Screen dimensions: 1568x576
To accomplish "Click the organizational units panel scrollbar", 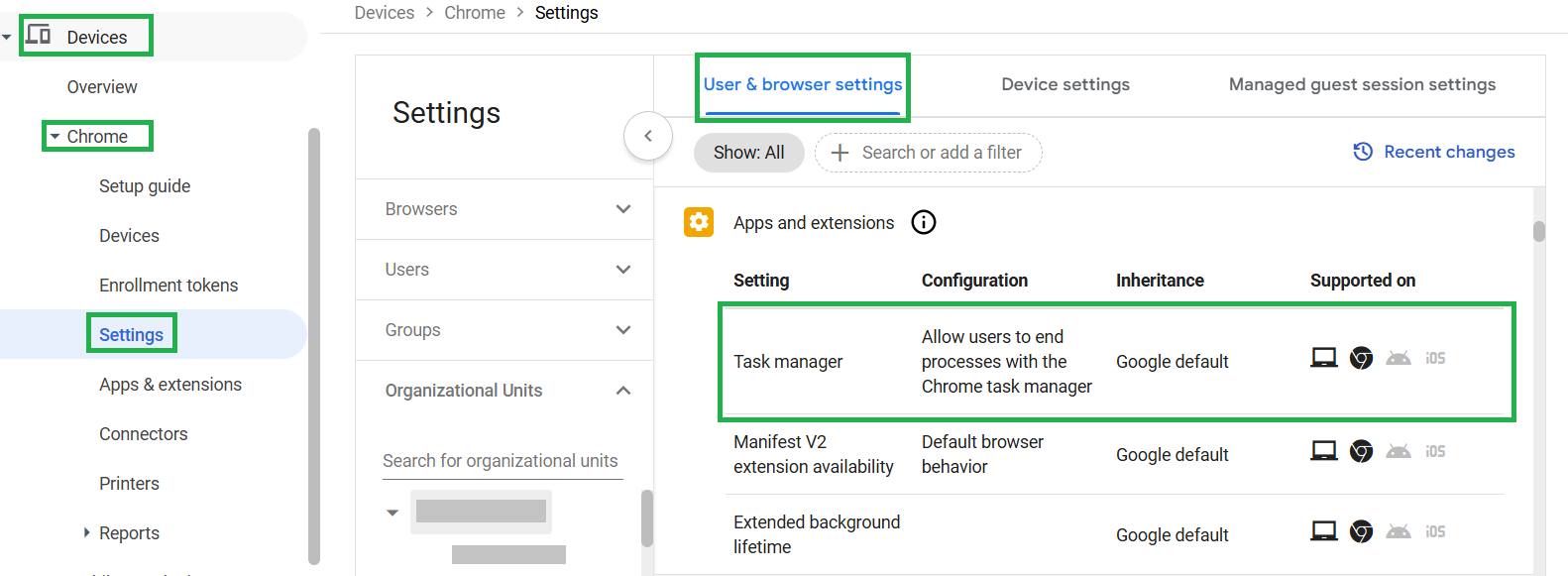I will [647, 518].
